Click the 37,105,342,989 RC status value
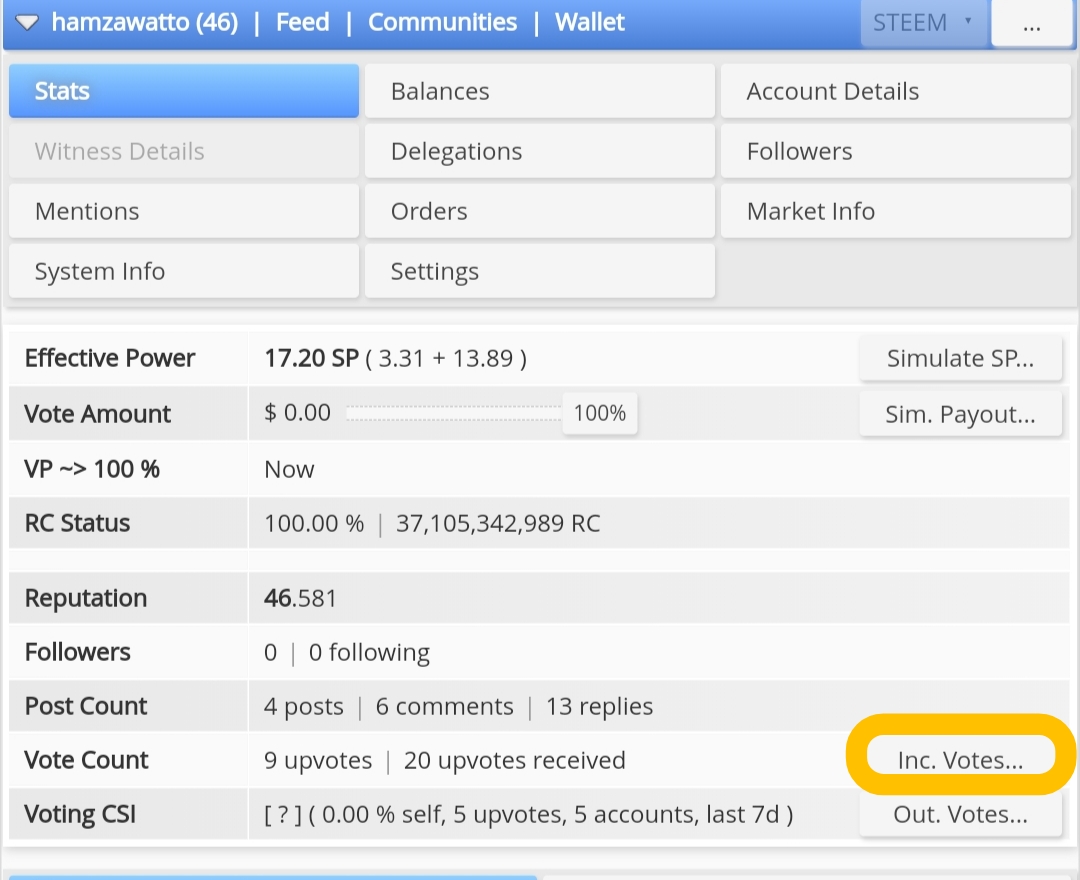The height and width of the screenshot is (880, 1080). 497,523
